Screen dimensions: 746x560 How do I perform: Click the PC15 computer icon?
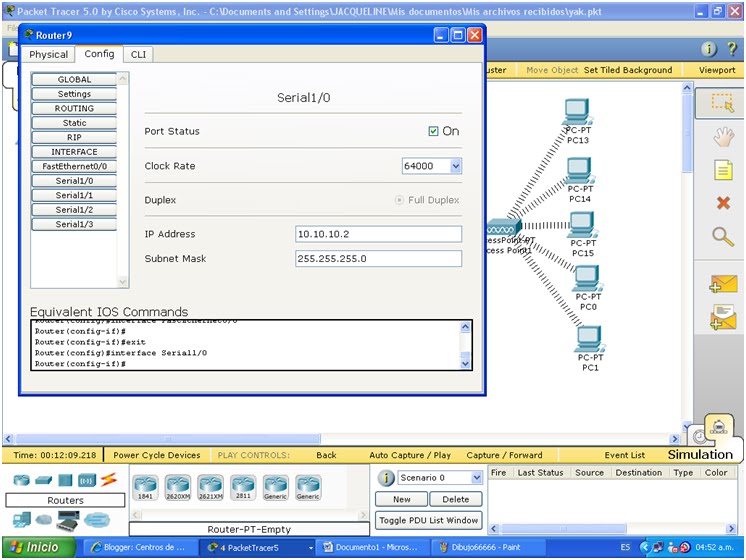click(x=582, y=225)
